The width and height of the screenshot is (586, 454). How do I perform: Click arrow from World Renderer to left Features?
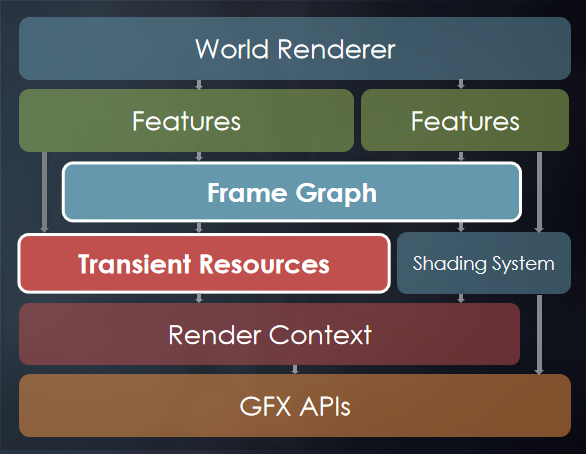click(199, 84)
